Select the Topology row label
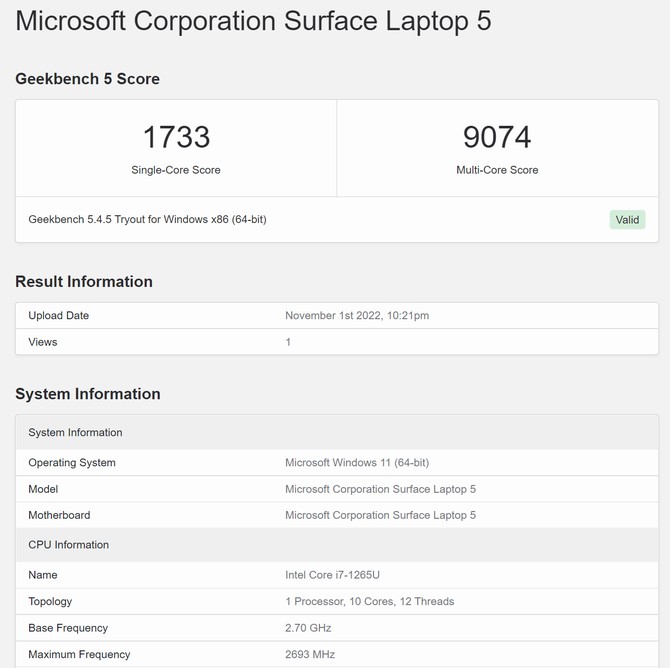This screenshot has height=668, width=670. (50, 602)
